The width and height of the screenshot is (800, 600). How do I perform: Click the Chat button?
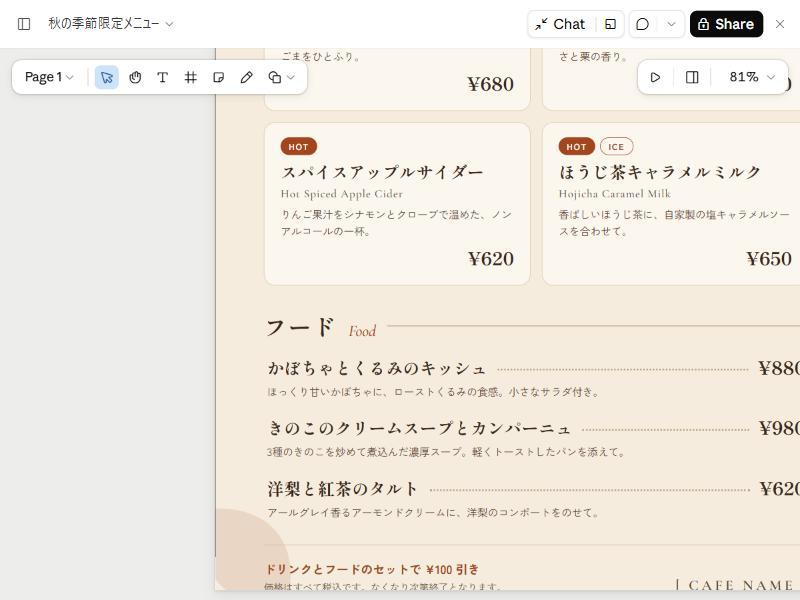pyautogui.click(x=560, y=24)
